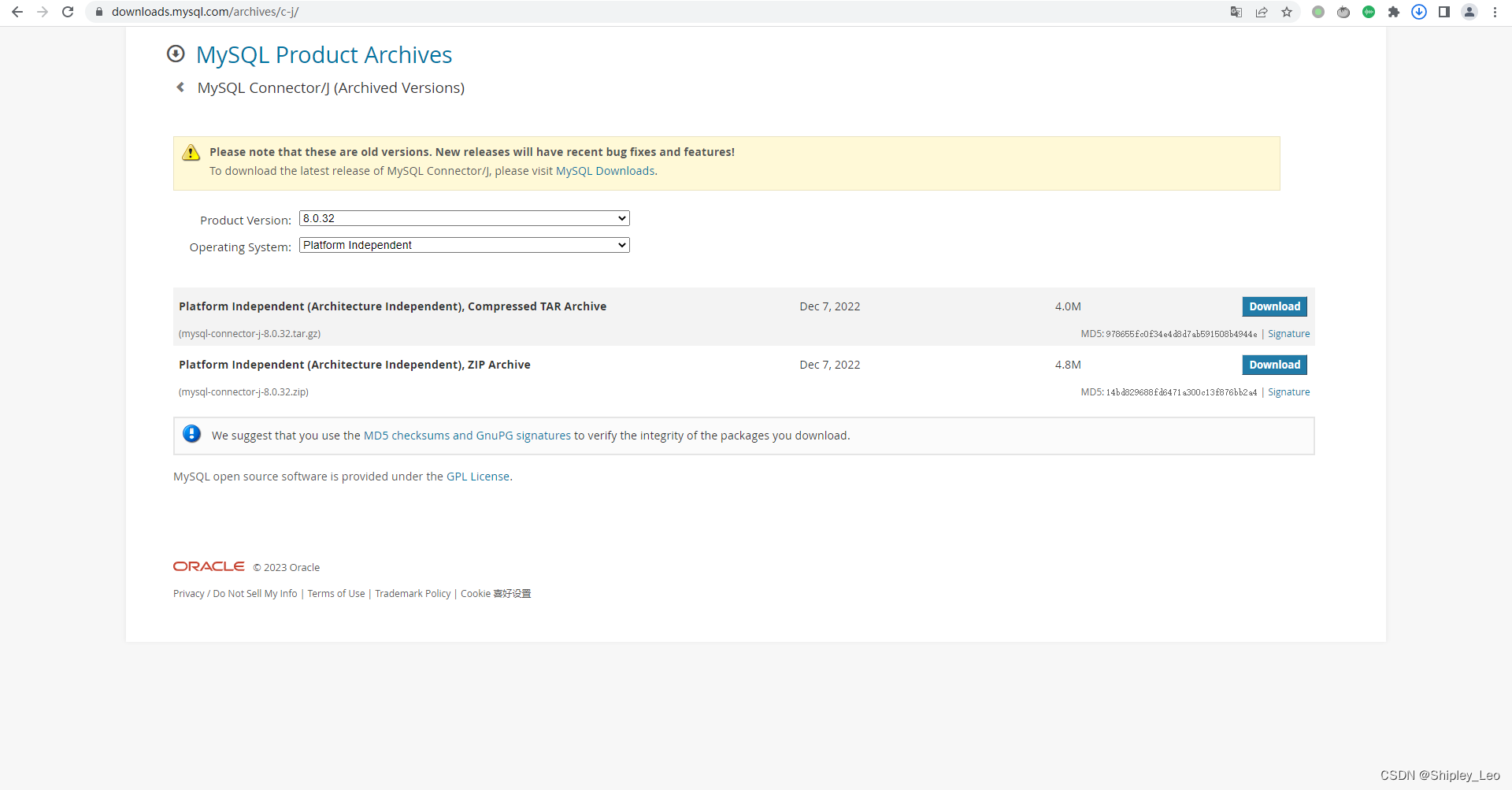The width and height of the screenshot is (1512, 790).
Task: Go back with the browser back arrow
Action: [x=17, y=12]
